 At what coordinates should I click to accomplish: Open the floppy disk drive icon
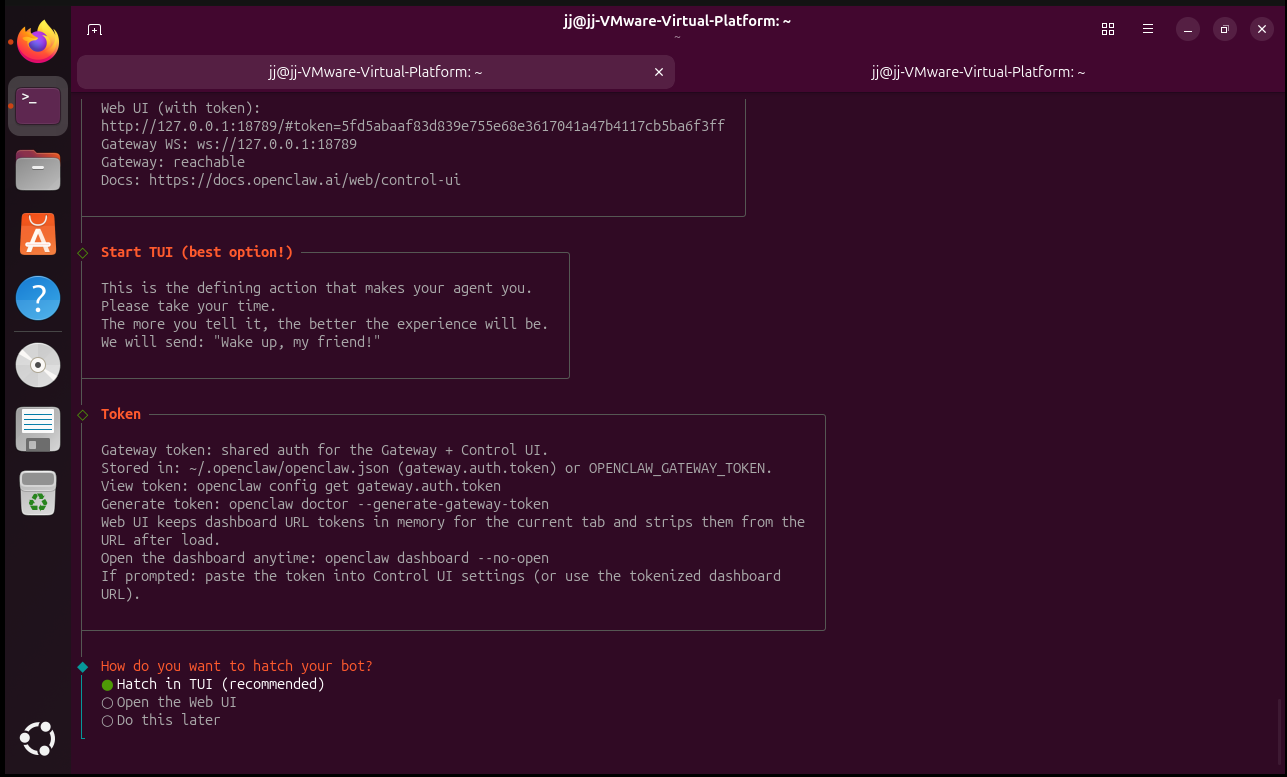tap(38, 429)
